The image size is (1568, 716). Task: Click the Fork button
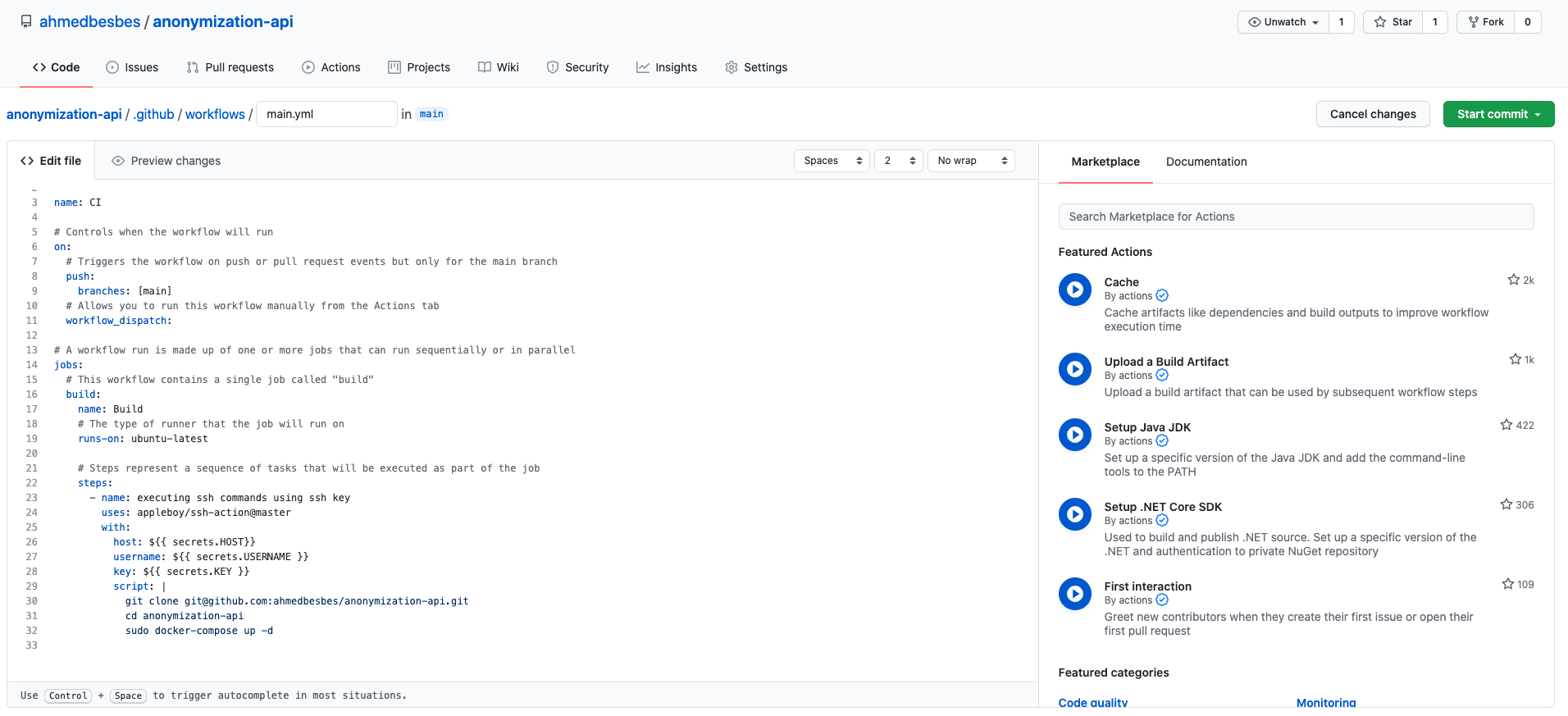point(1485,22)
